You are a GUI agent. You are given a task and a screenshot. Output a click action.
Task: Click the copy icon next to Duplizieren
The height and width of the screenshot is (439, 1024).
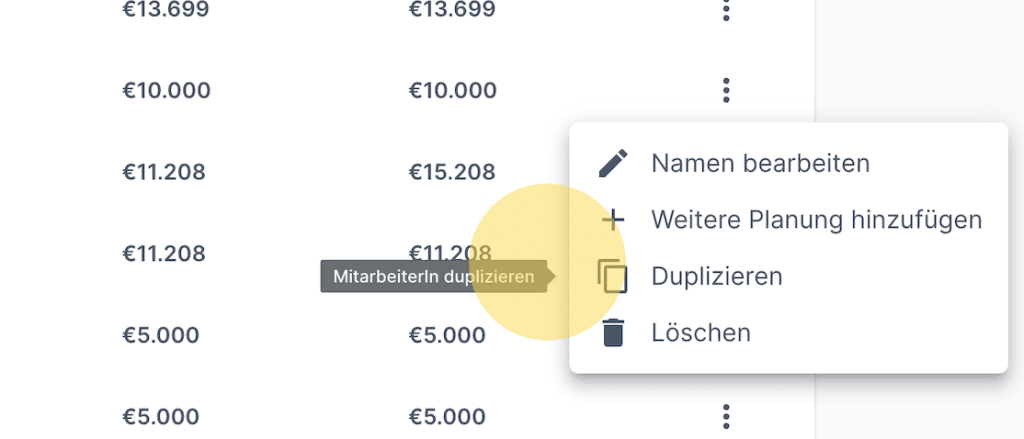612,276
